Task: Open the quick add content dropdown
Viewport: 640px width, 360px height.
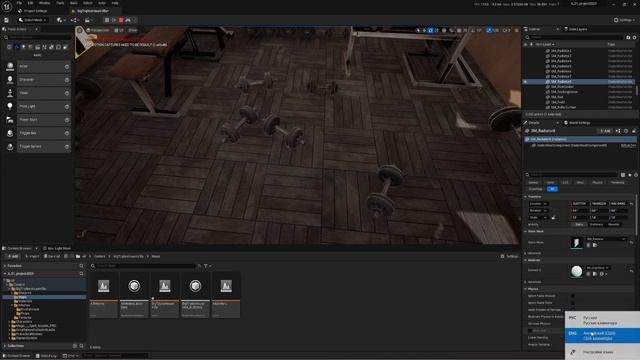Action: [x=61, y=20]
